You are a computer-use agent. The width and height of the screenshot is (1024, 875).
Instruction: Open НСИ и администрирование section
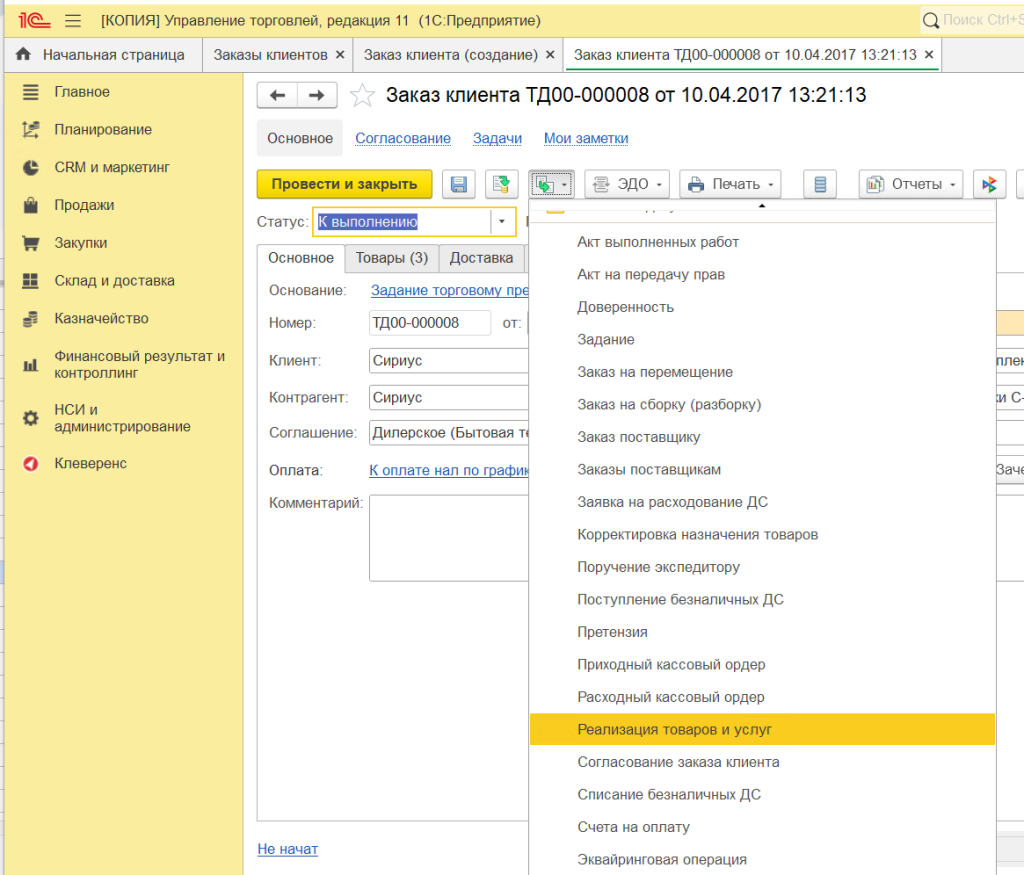pos(122,418)
